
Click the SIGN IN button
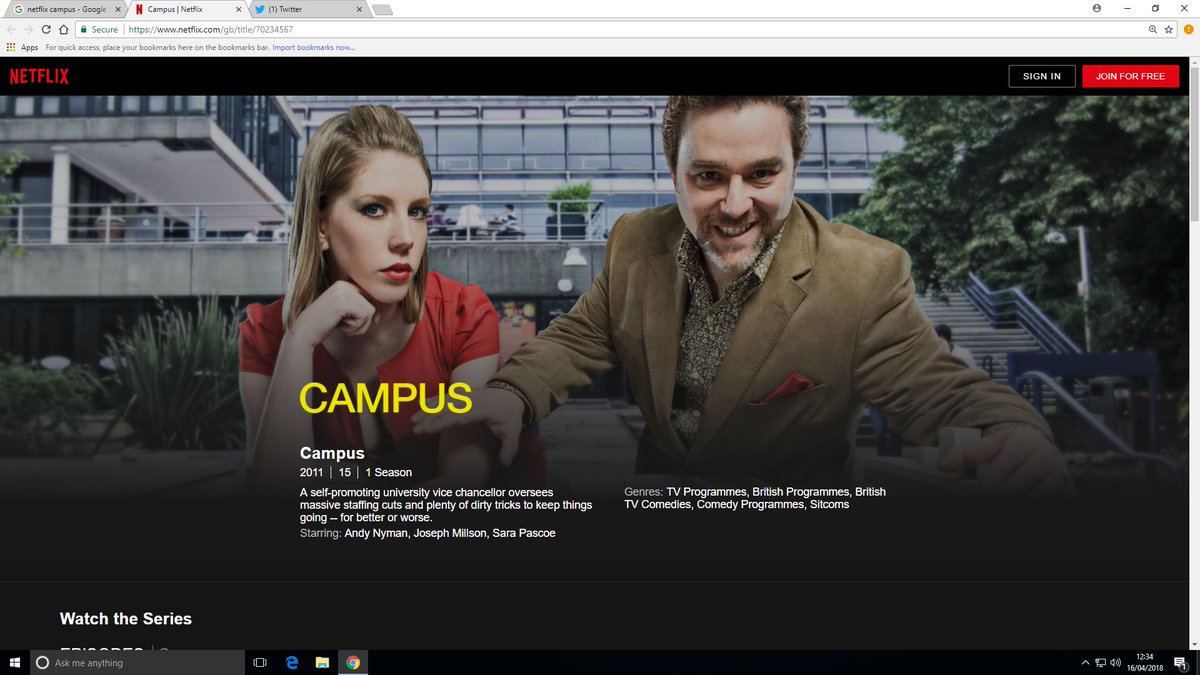(1042, 76)
